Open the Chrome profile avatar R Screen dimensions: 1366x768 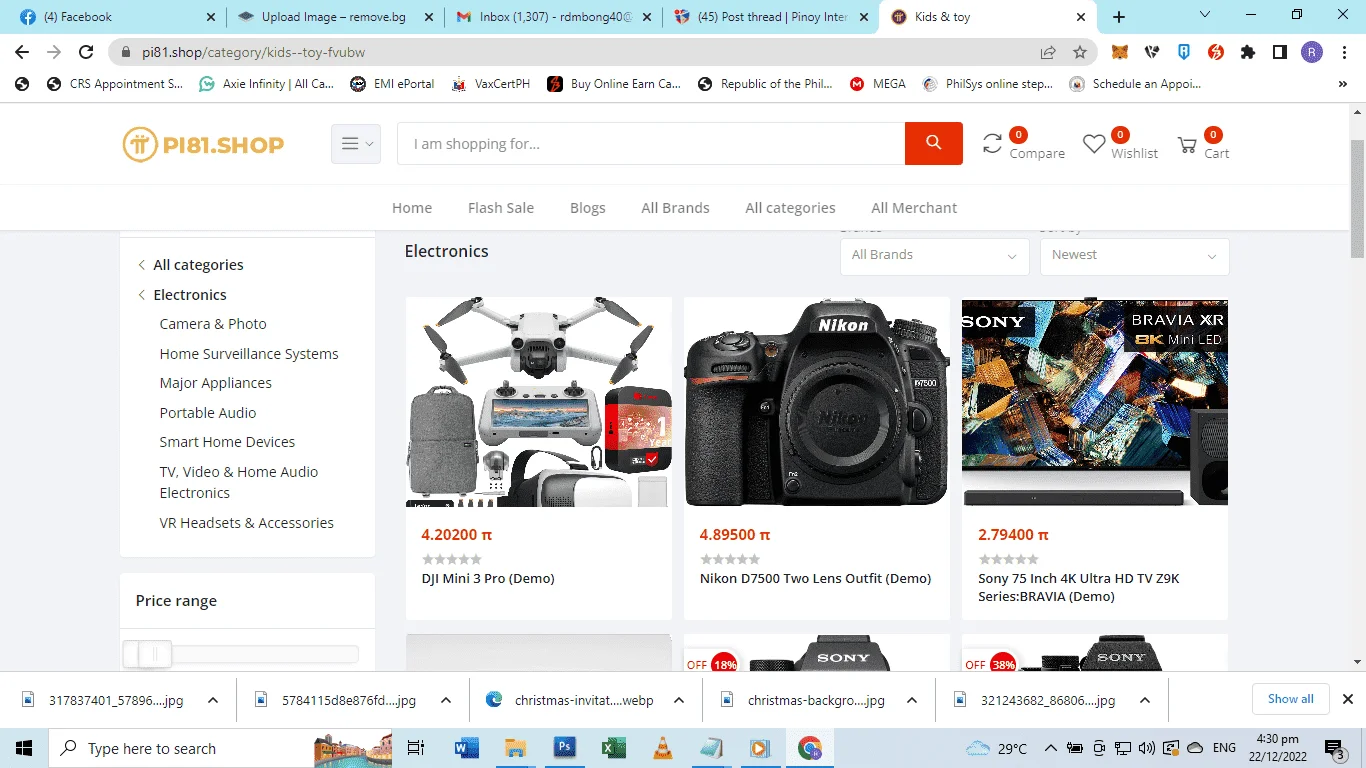coord(1312,52)
